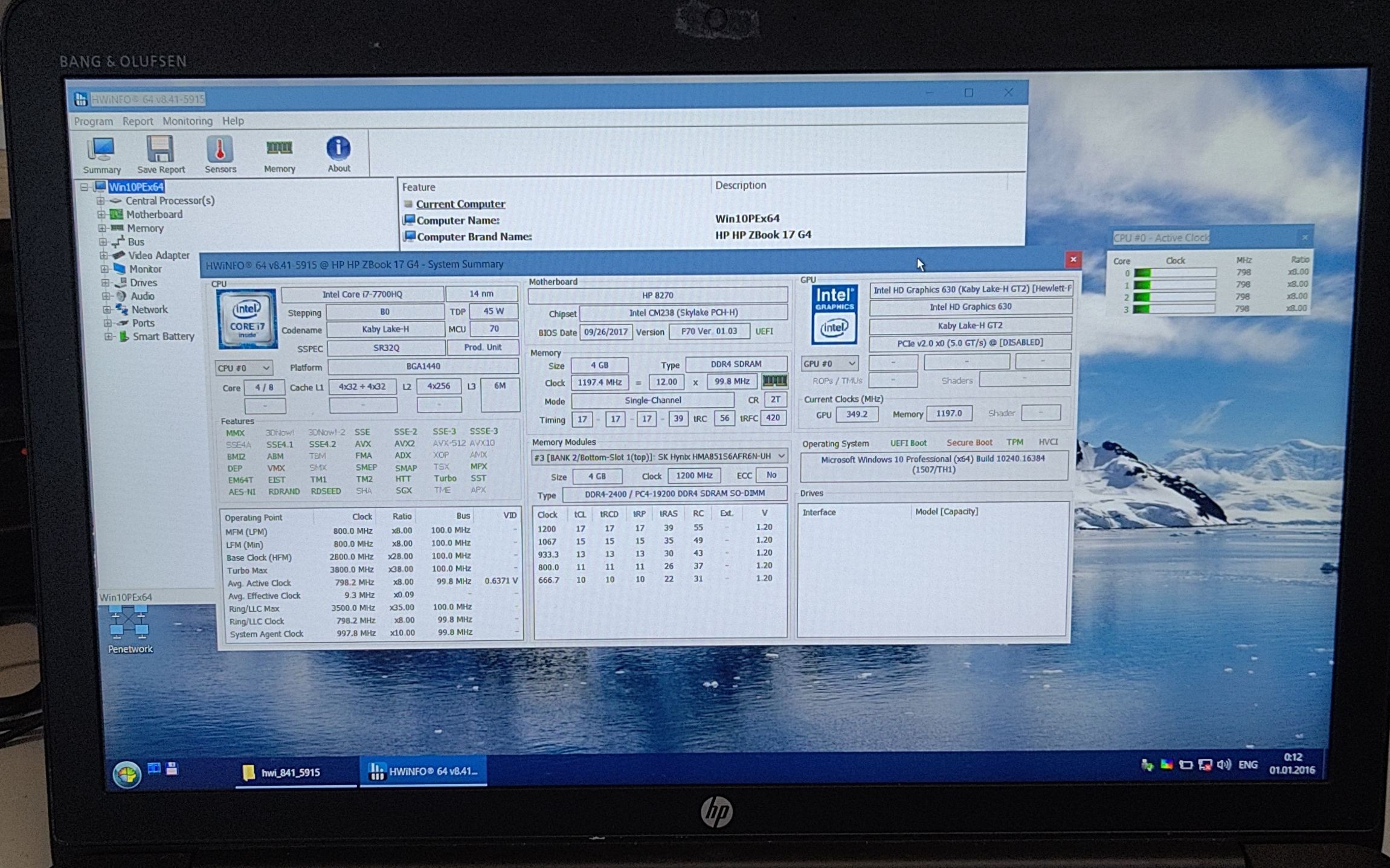Click the rainbow-colored tray icon
The height and width of the screenshot is (868, 1390).
pyautogui.click(x=1166, y=765)
